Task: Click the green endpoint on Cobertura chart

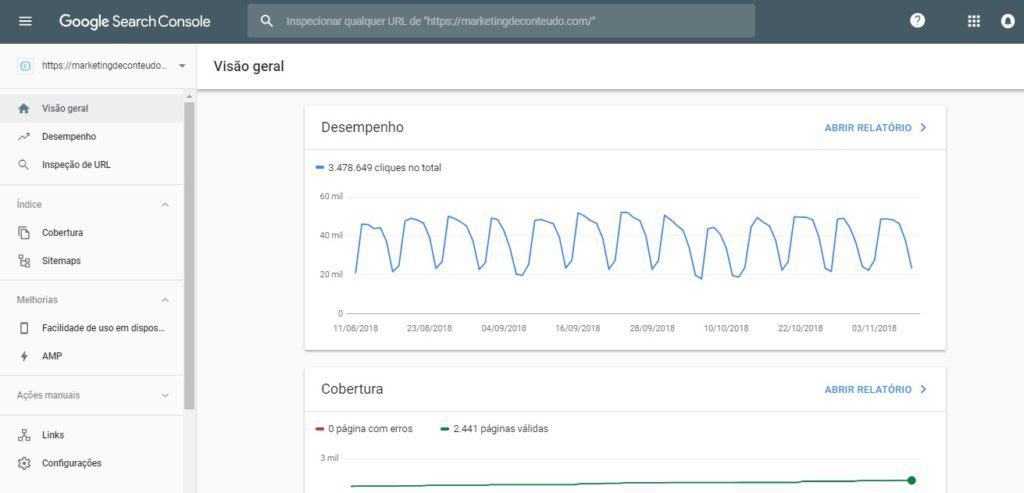Action: [912, 481]
